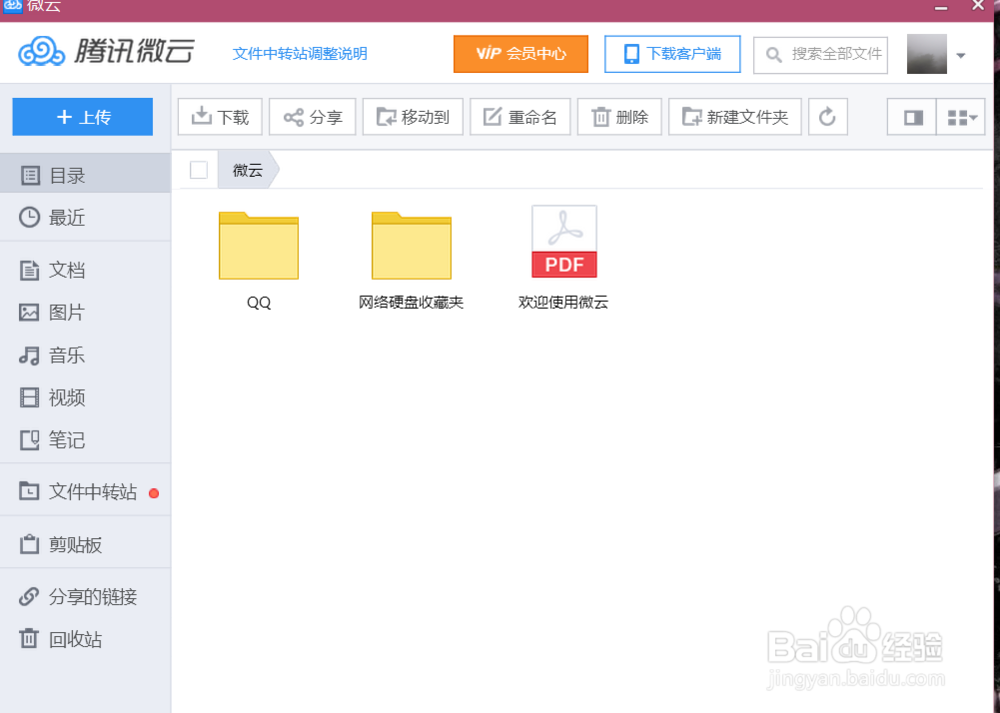Viewport: 1000px width, 713px height.
Task: Click the folder name text 网络硬盘收藏夹
Action: pos(411,302)
